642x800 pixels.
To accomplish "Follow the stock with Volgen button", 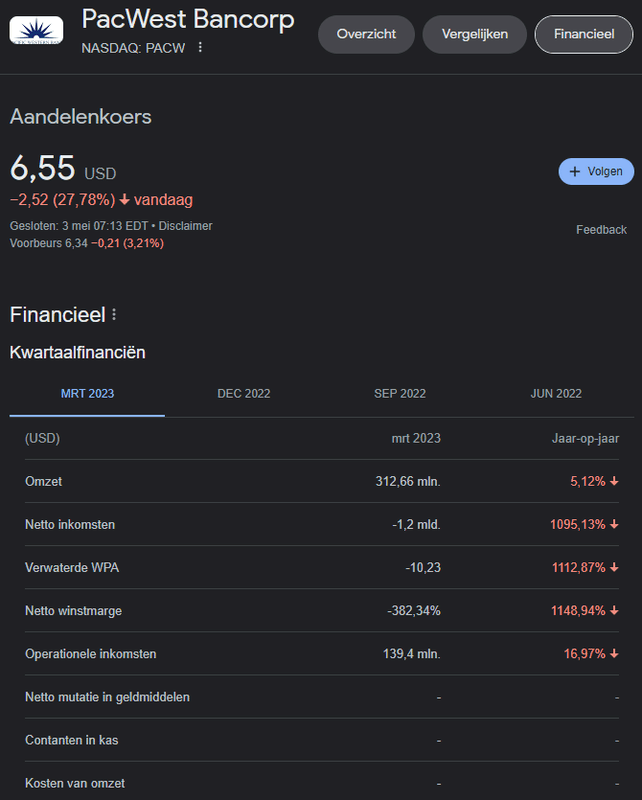I will click(596, 171).
